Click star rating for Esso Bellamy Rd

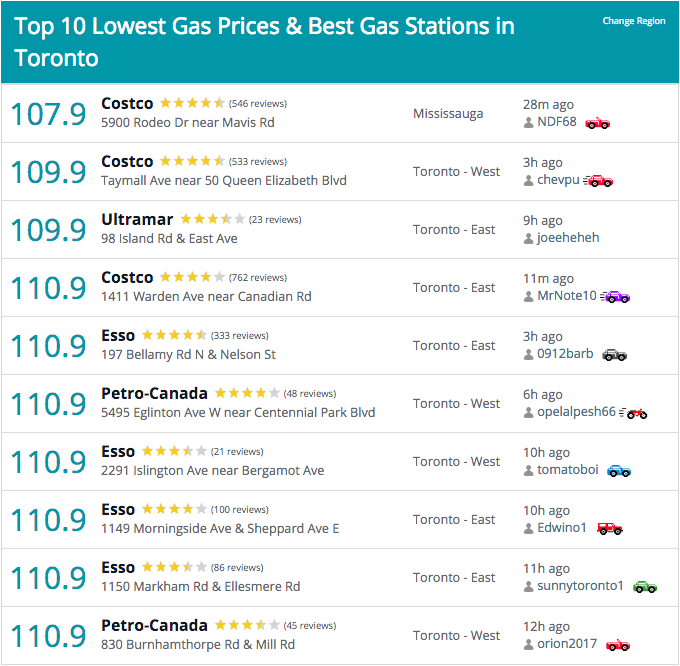pos(174,335)
